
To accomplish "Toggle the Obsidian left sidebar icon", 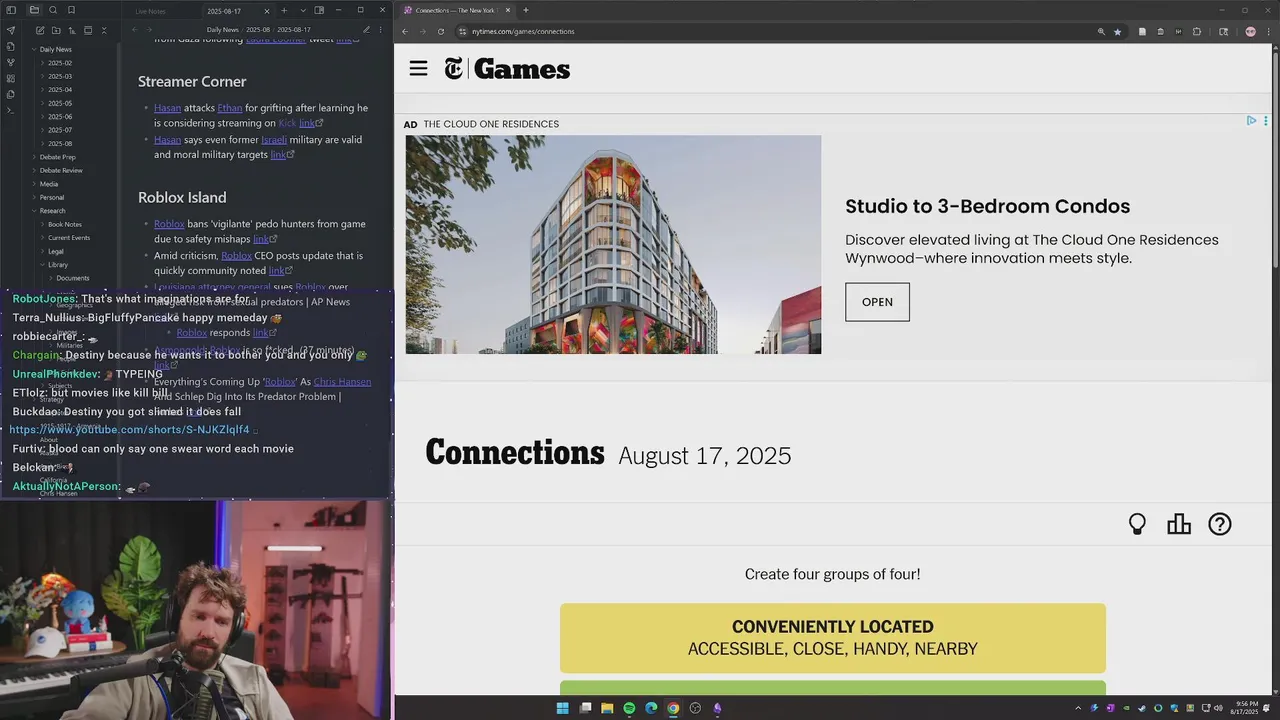I will point(12,10).
